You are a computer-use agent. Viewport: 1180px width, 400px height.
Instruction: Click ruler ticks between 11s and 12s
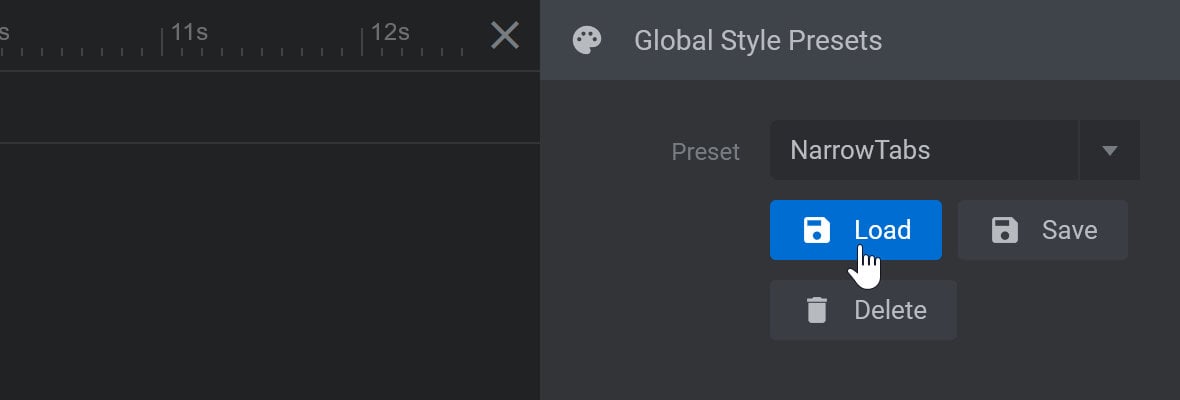[x=262, y=52]
